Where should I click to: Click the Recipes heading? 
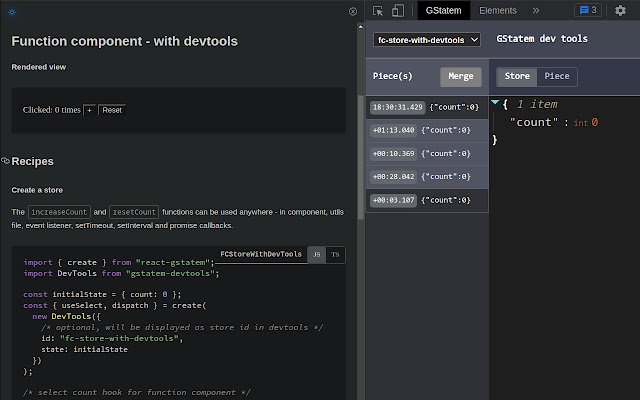(x=33, y=162)
